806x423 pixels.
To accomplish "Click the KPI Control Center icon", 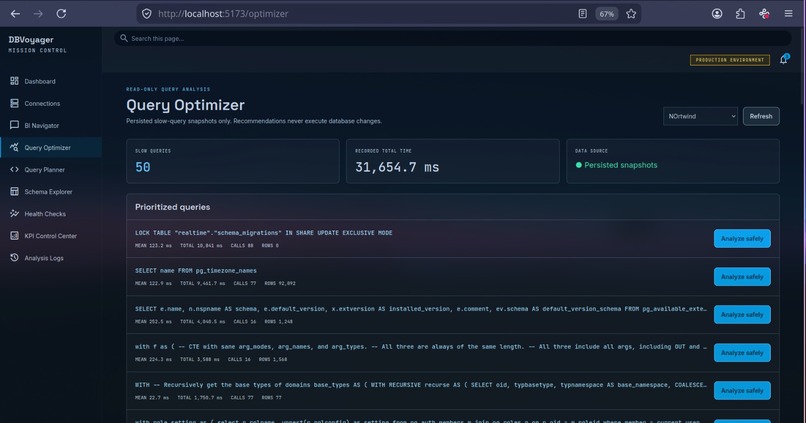I will 14,235.
